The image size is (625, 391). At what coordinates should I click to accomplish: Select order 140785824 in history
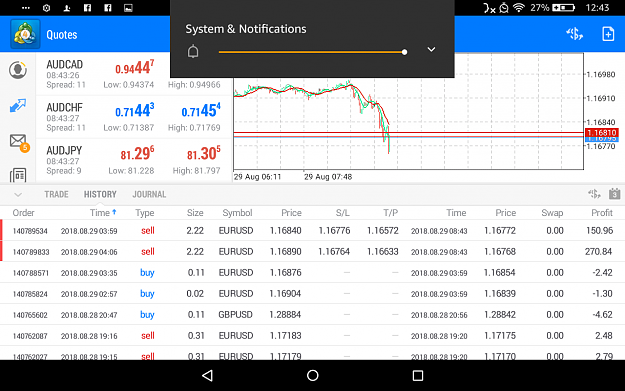point(312,294)
